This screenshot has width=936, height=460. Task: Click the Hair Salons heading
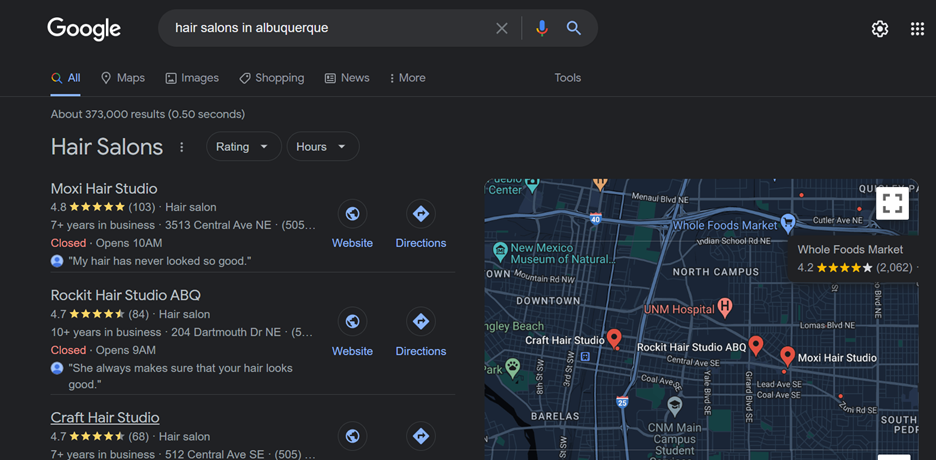tap(107, 147)
